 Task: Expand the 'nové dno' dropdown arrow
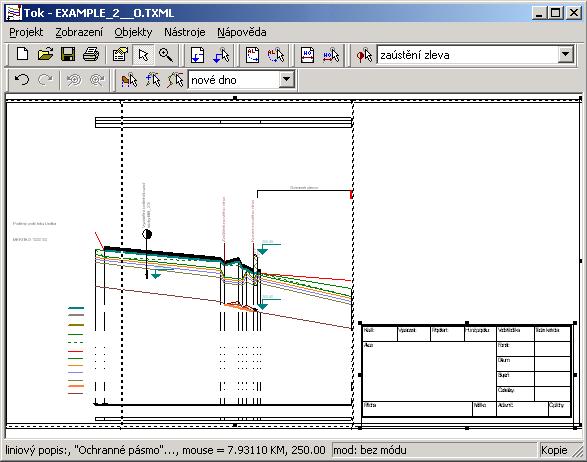(286, 79)
